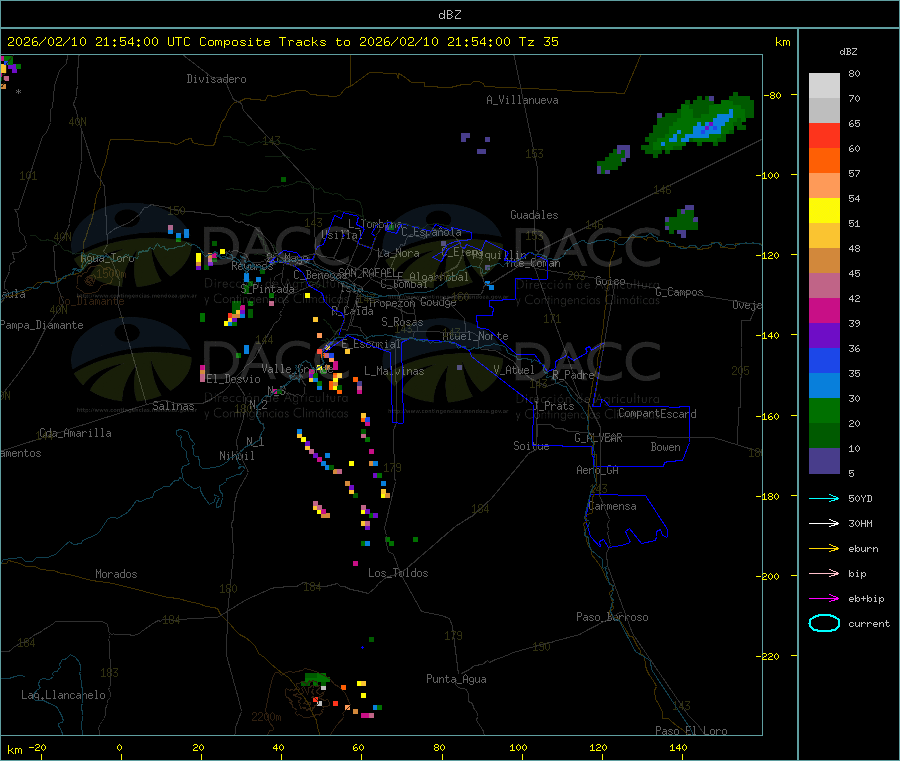Click the Morados map label

tap(116, 574)
